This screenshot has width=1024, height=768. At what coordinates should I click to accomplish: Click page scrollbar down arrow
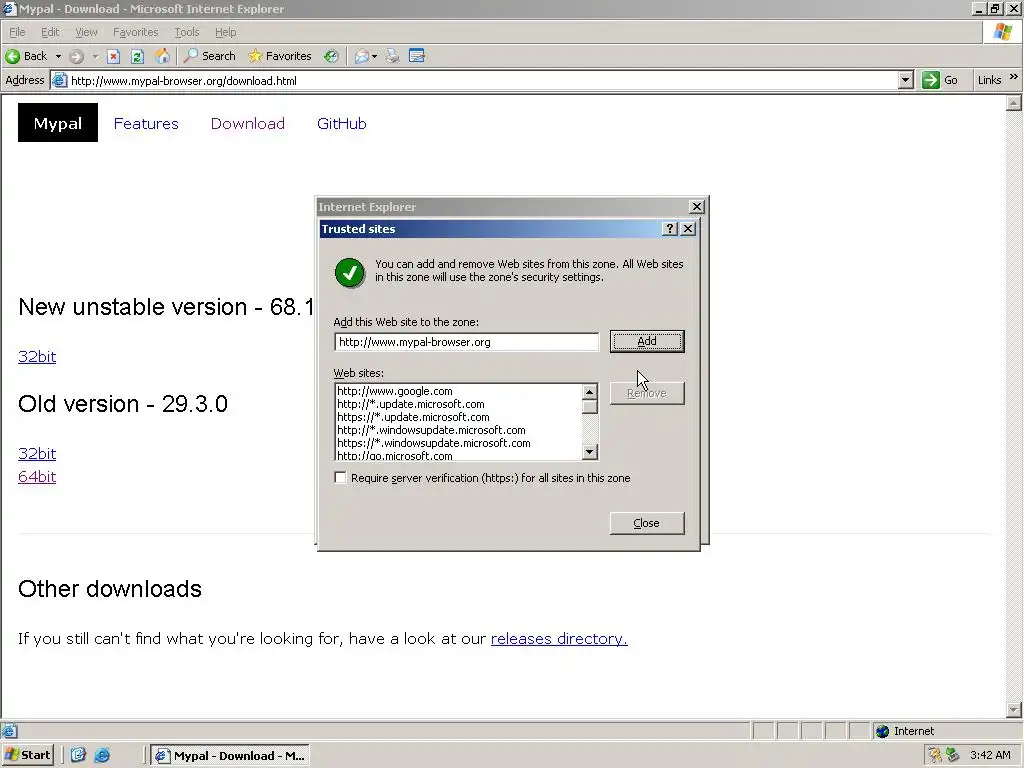pyautogui.click(x=1014, y=710)
